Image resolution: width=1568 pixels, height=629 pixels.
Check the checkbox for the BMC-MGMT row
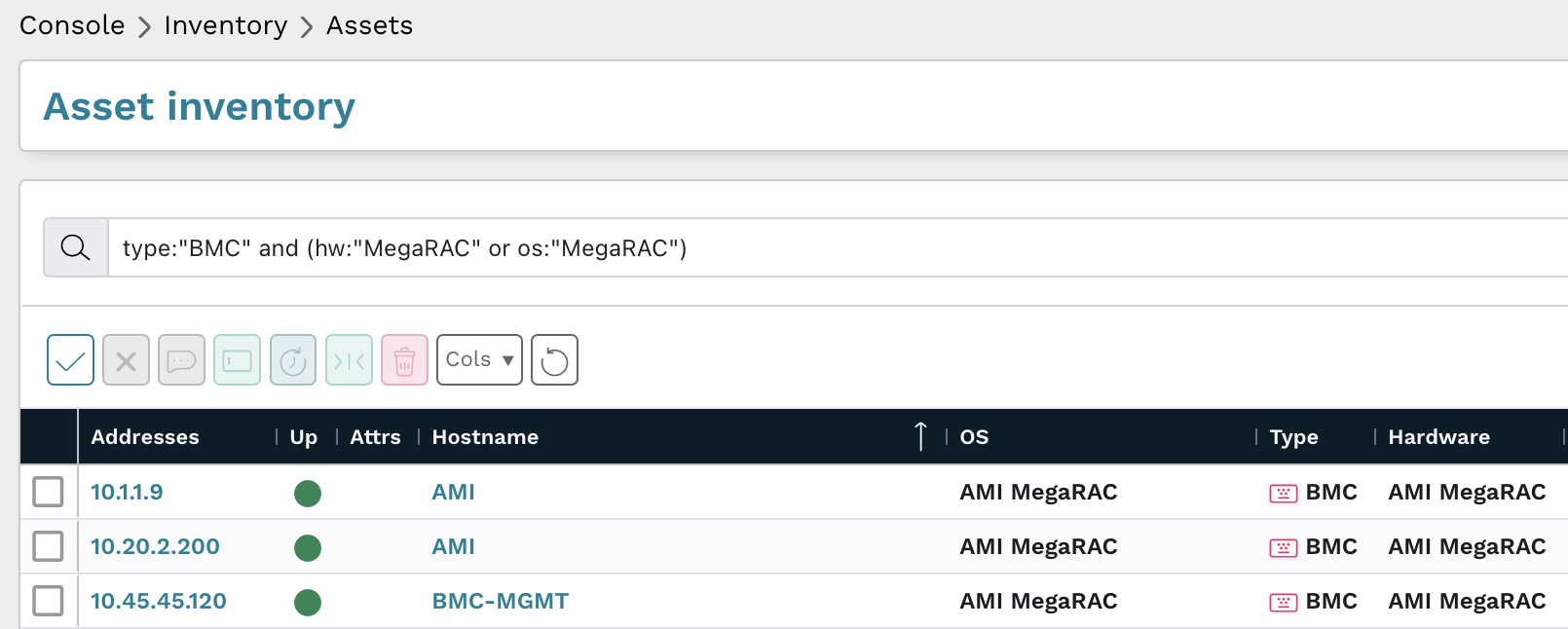coord(48,602)
